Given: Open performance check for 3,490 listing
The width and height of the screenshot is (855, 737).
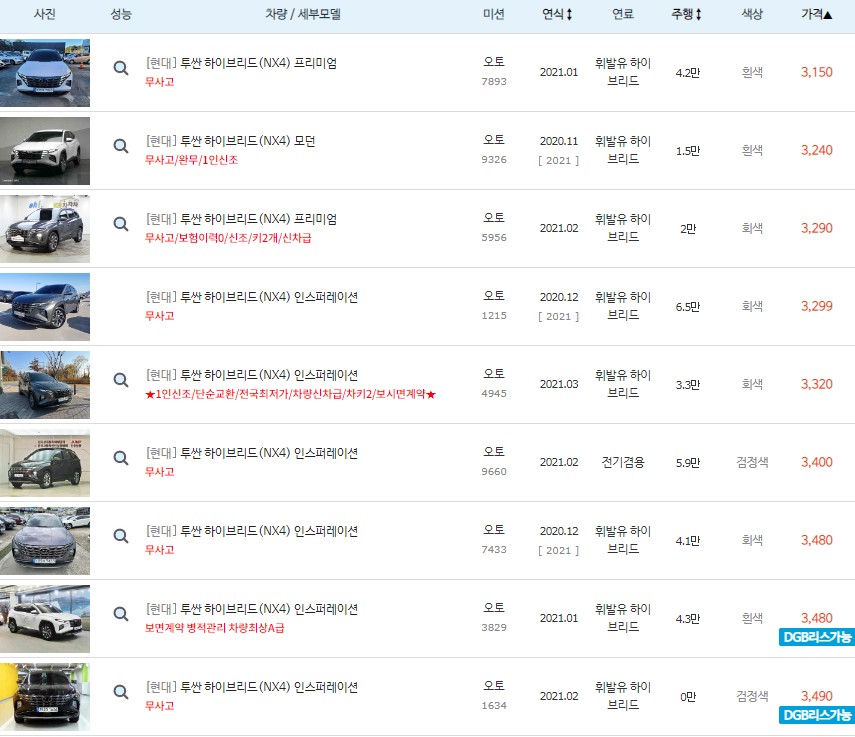Looking at the screenshot, I should click(121, 692).
